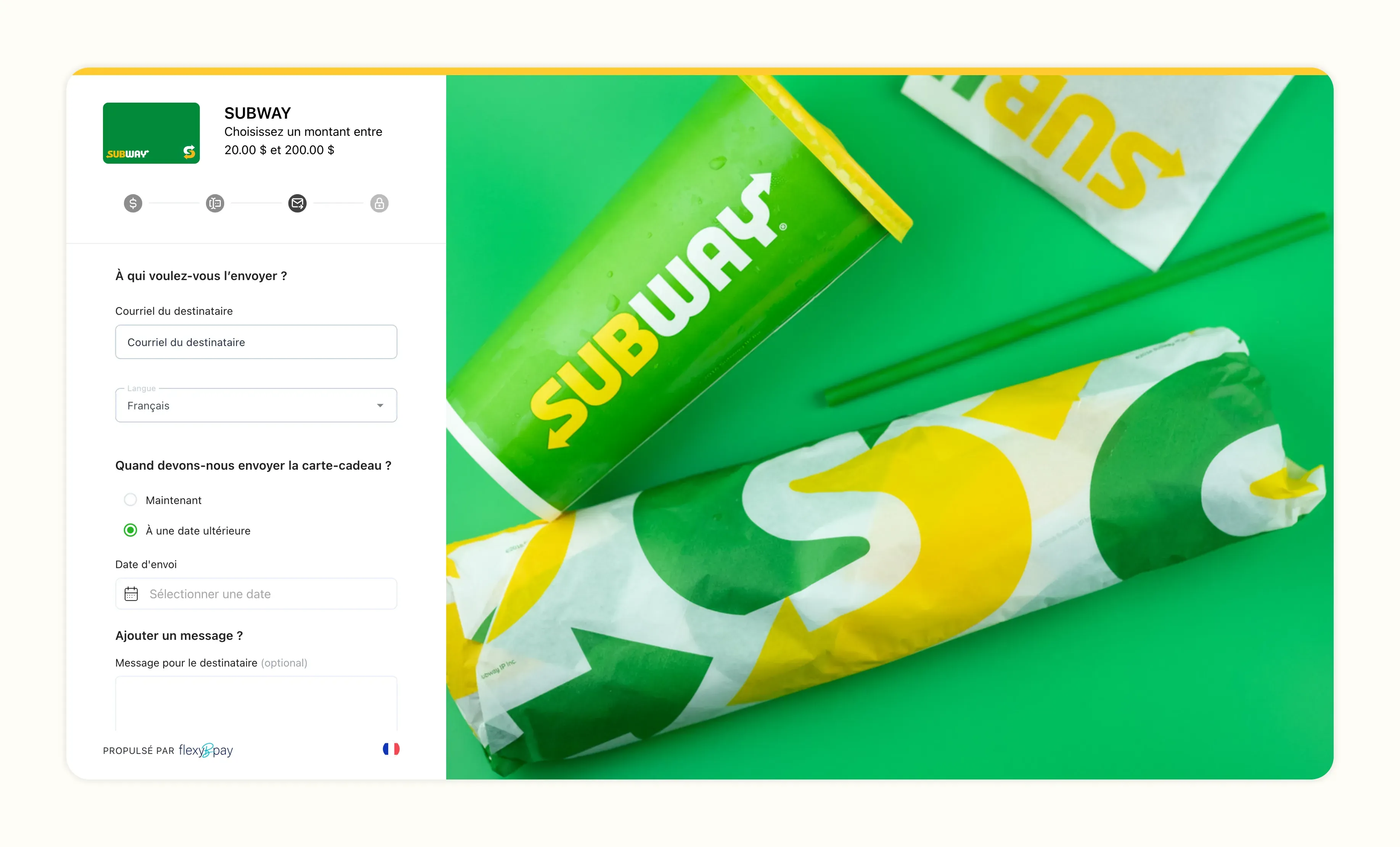Click the Subway cup photo banner
This screenshot has height=847, width=1400.
point(889,427)
